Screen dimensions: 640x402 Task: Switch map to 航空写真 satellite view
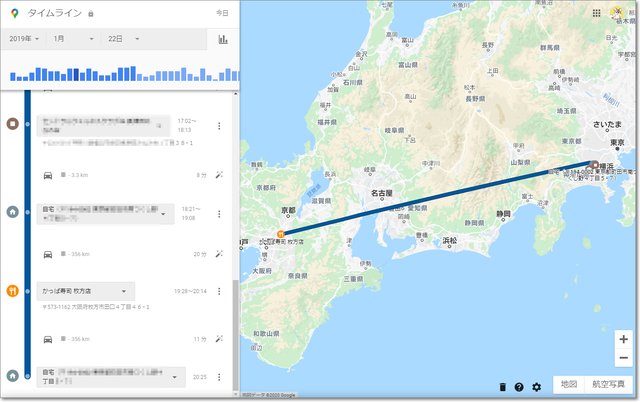[608, 384]
